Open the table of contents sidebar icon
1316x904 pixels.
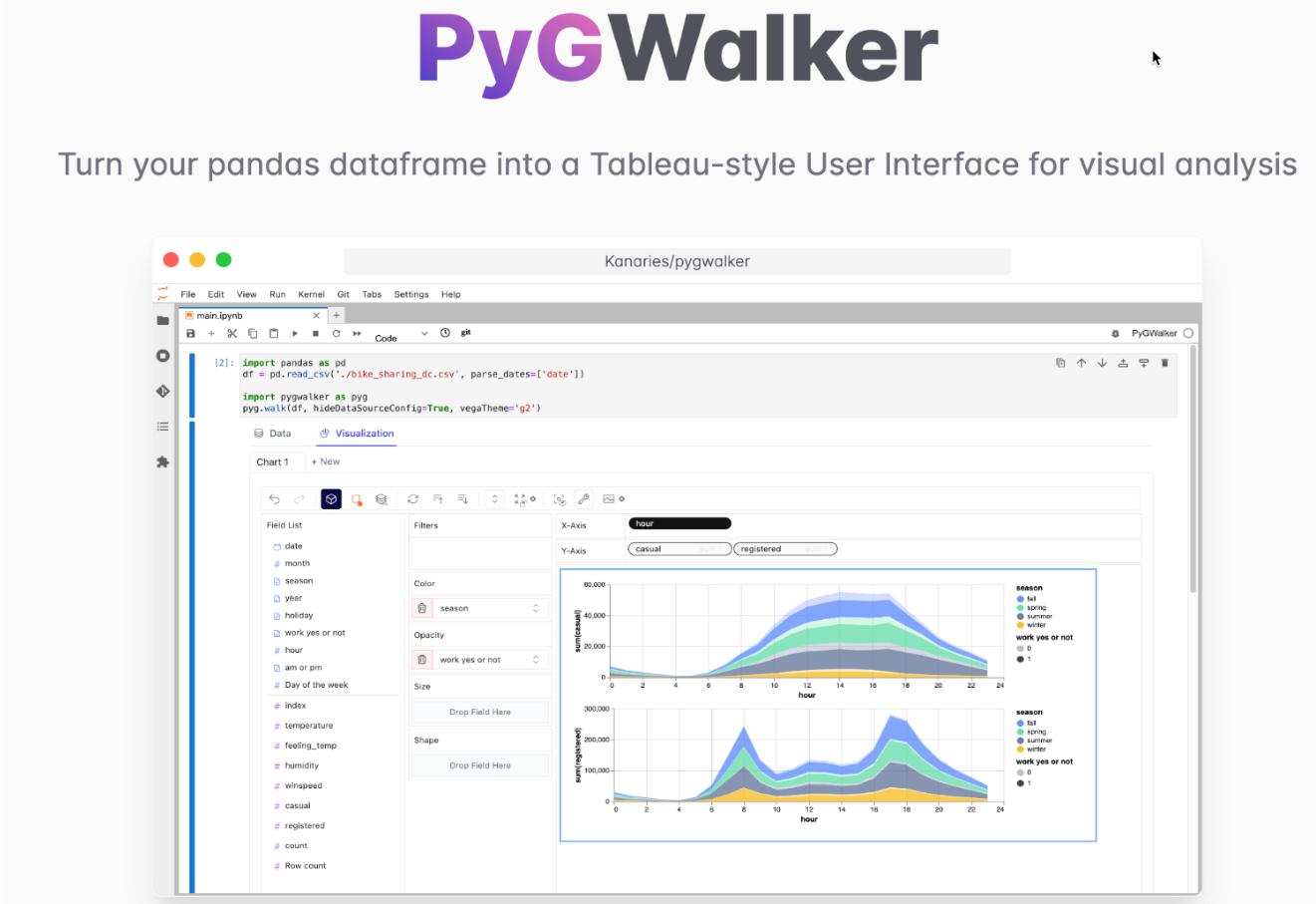pos(162,427)
